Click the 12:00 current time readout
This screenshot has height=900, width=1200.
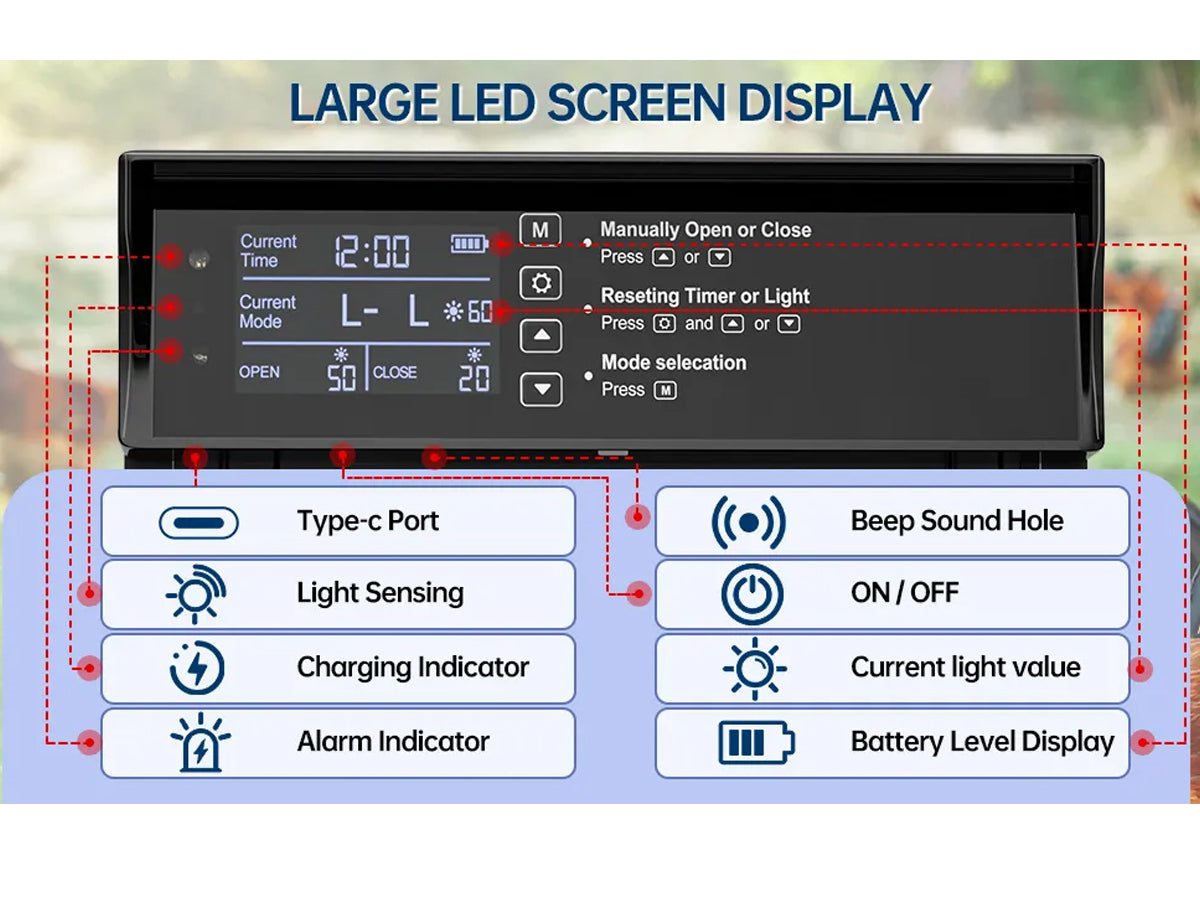pos(372,251)
